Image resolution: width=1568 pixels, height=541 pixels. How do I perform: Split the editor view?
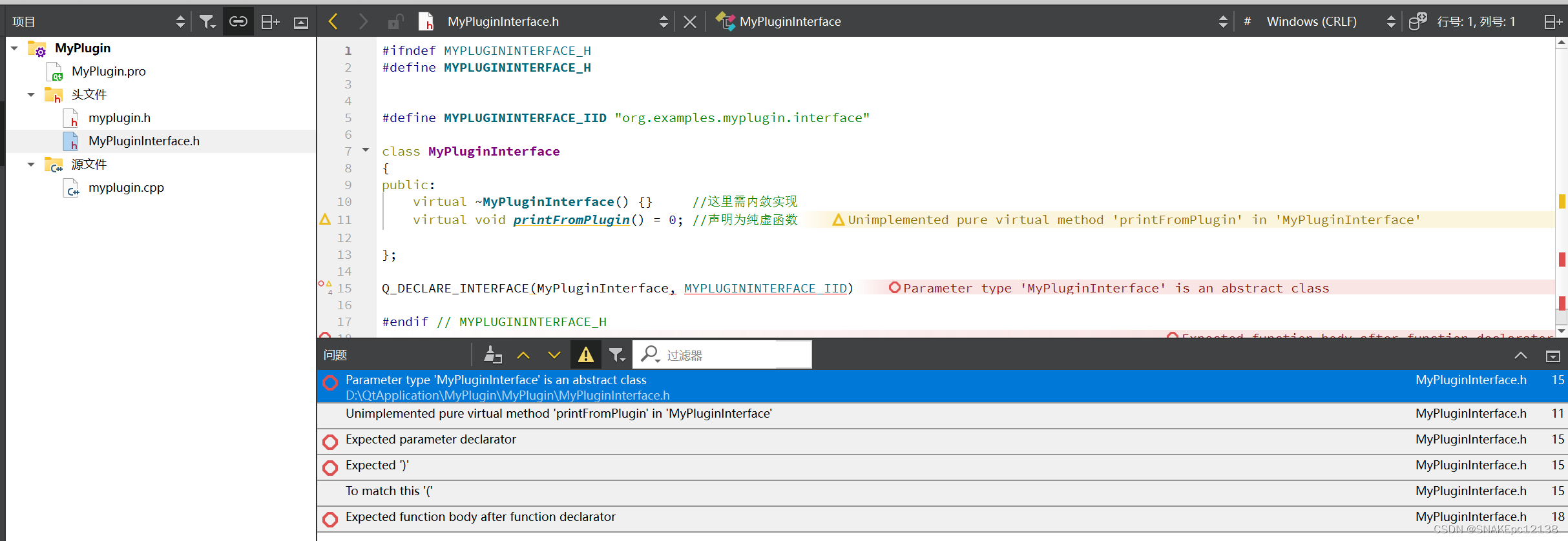pos(1552,22)
